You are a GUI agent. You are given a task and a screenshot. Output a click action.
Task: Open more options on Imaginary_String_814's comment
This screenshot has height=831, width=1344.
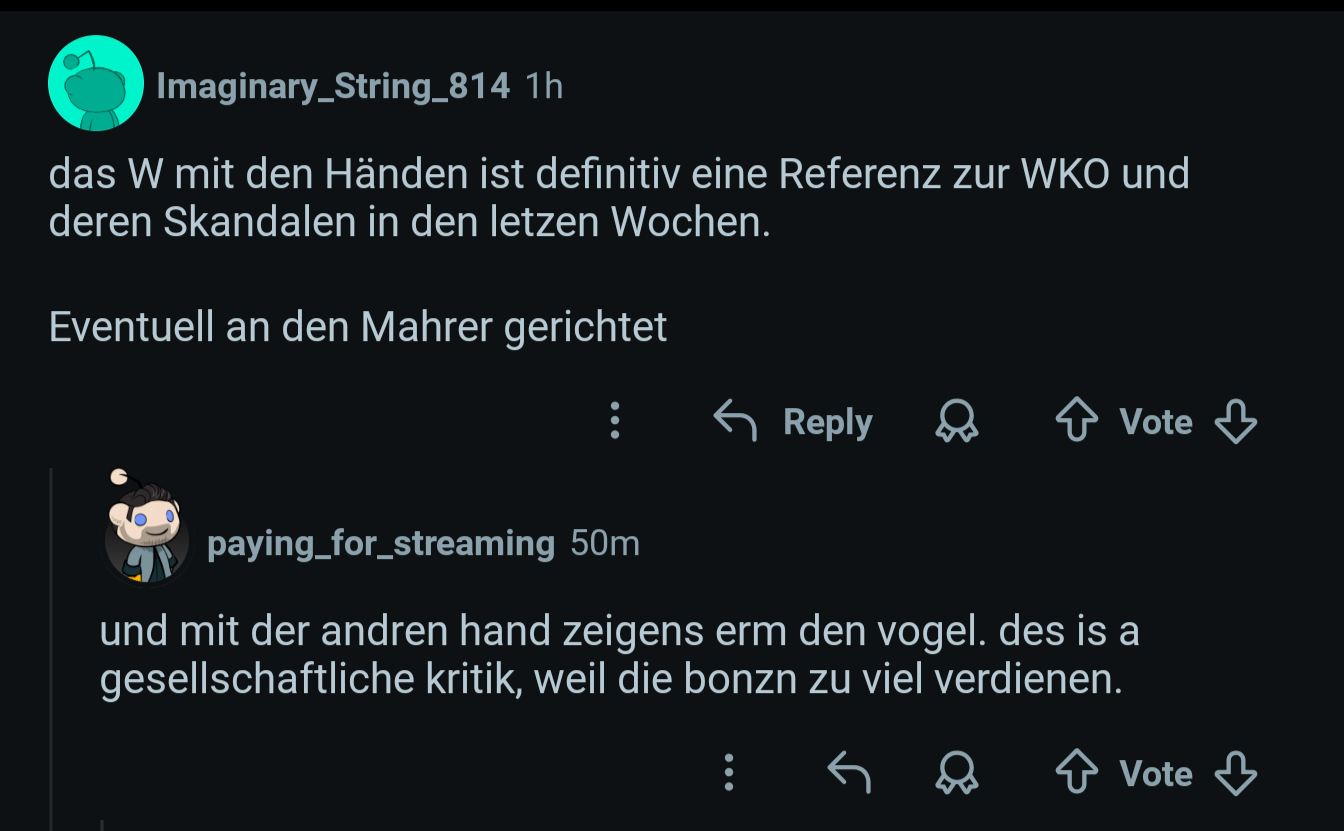tap(615, 421)
